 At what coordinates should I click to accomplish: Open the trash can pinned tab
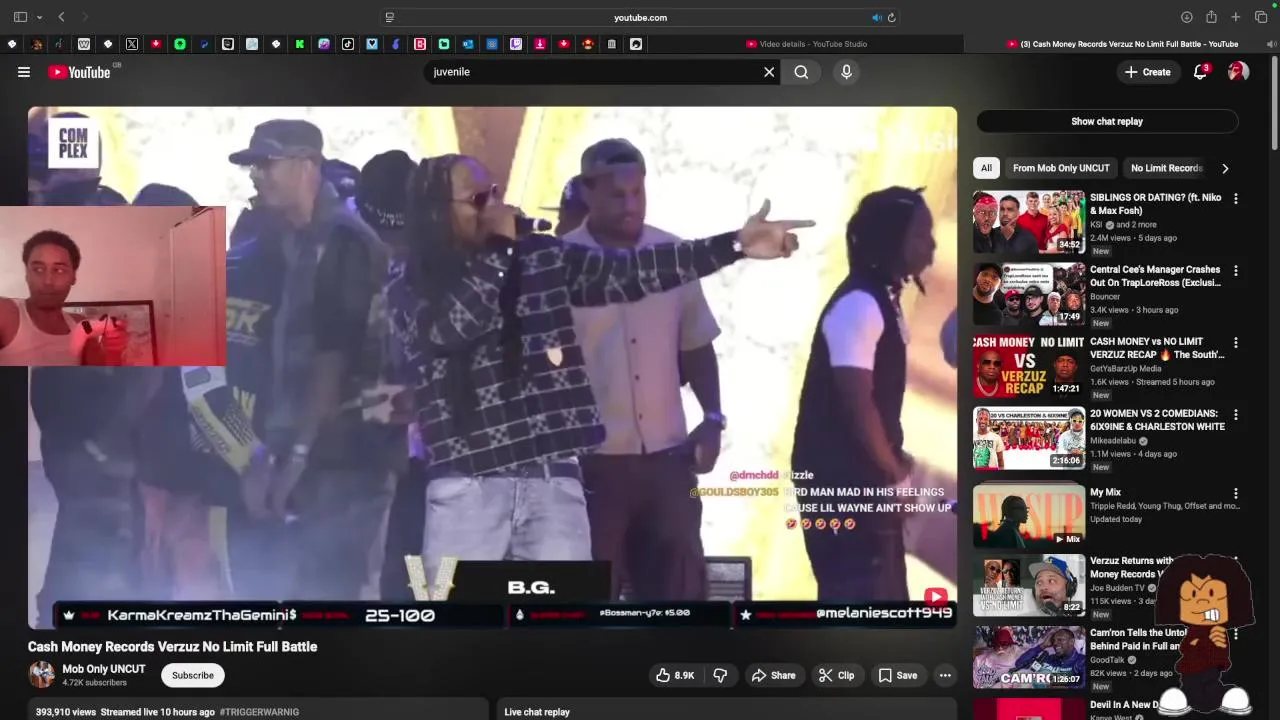[x=612, y=44]
